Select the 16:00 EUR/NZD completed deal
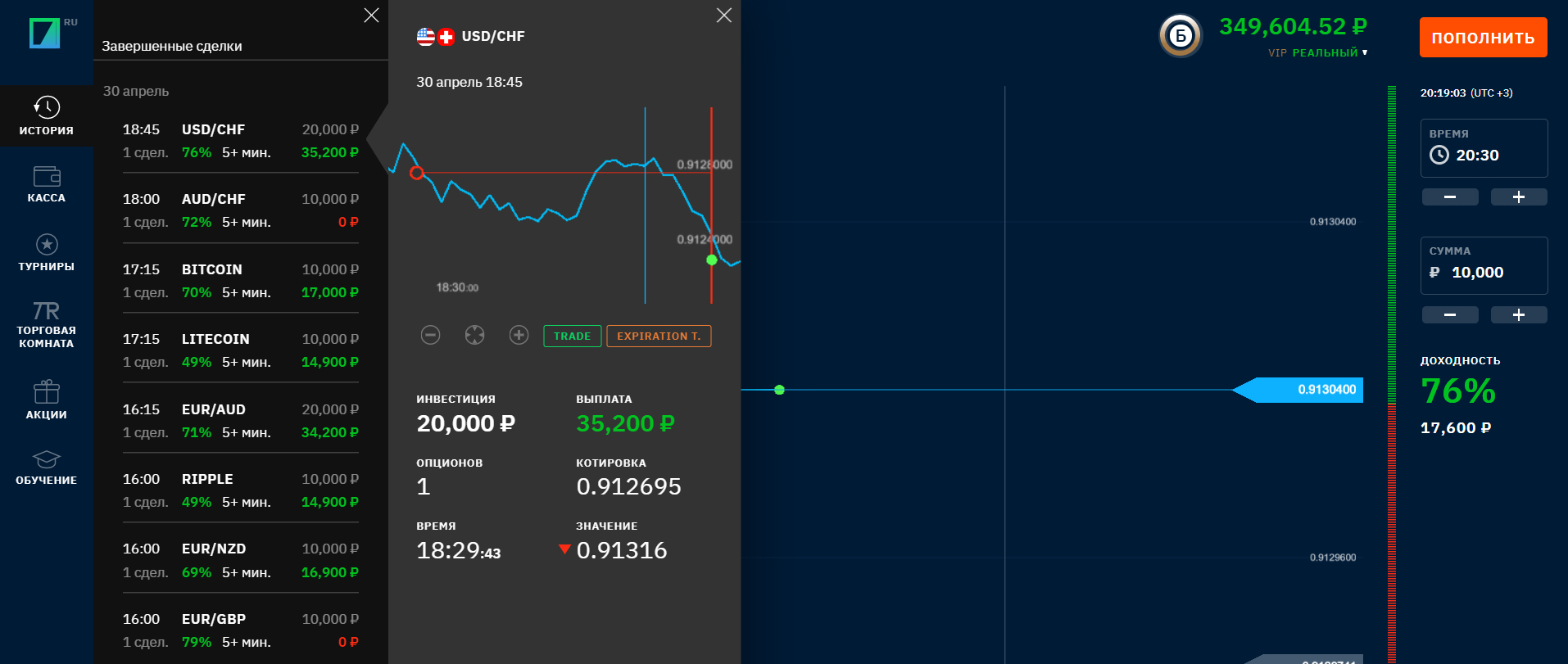1568x664 pixels. tap(241, 560)
